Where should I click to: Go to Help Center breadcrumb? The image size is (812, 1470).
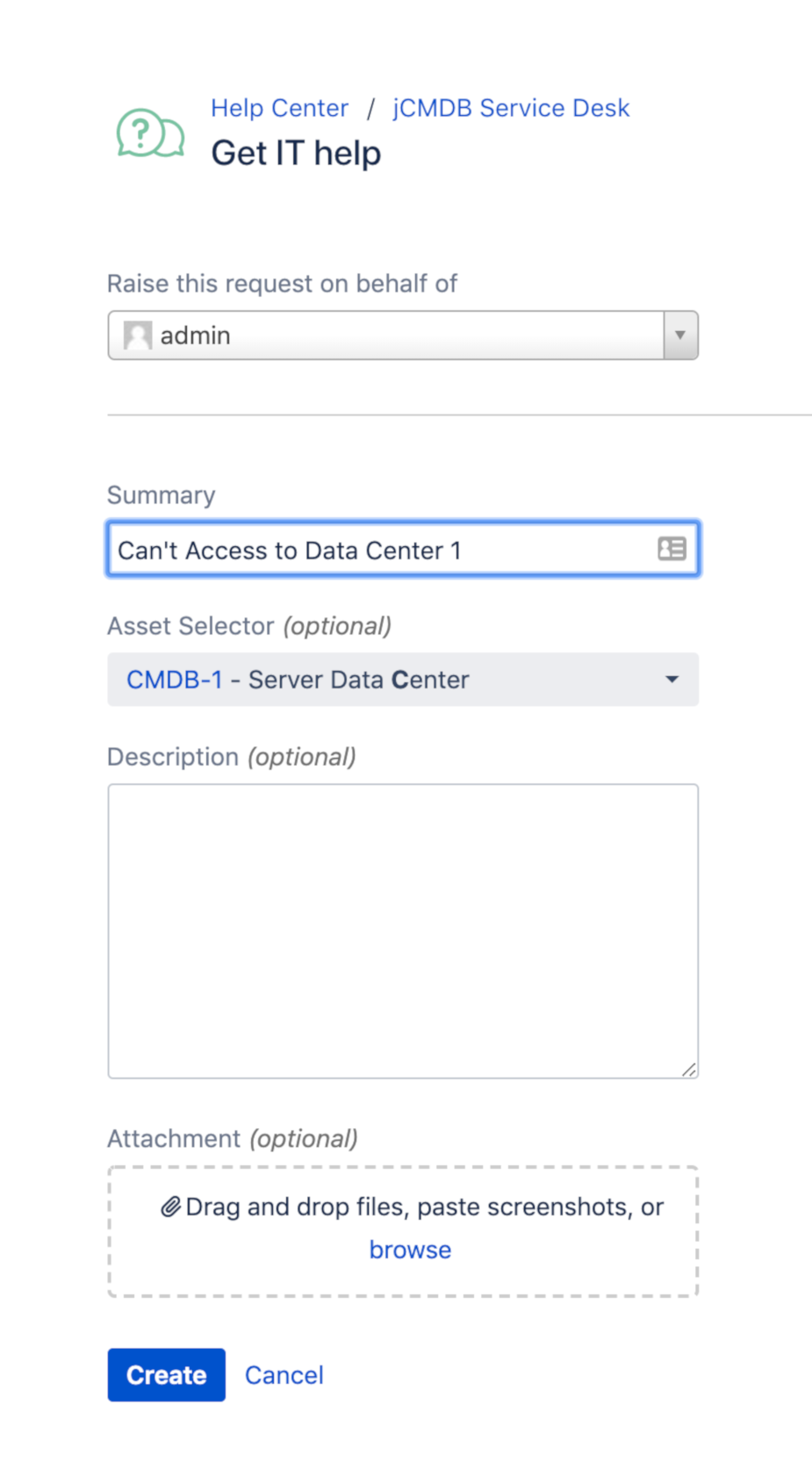tap(279, 108)
